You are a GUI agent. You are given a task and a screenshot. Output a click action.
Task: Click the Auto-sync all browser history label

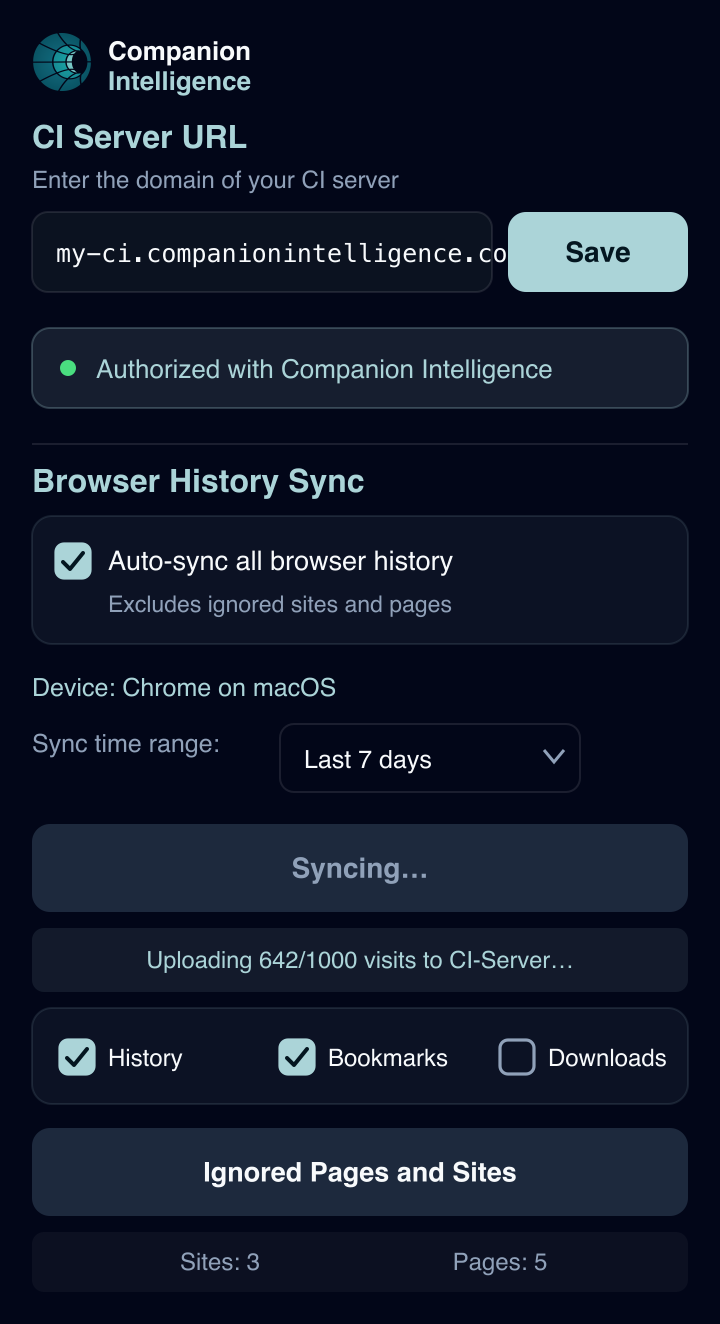[x=281, y=561]
